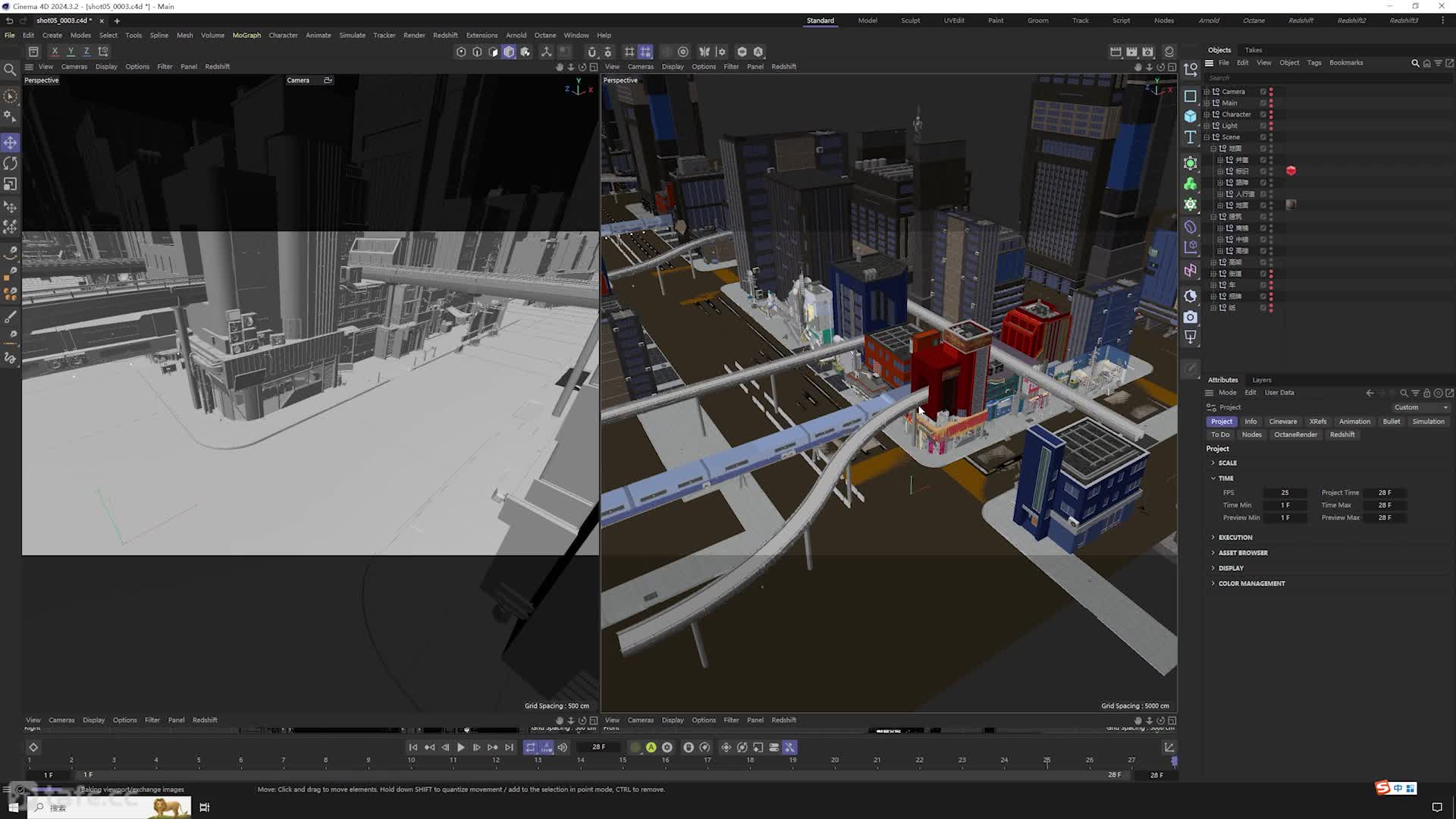
Task: Click the To Do project tab
Action: pyautogui.click(x=1220, y=435)
